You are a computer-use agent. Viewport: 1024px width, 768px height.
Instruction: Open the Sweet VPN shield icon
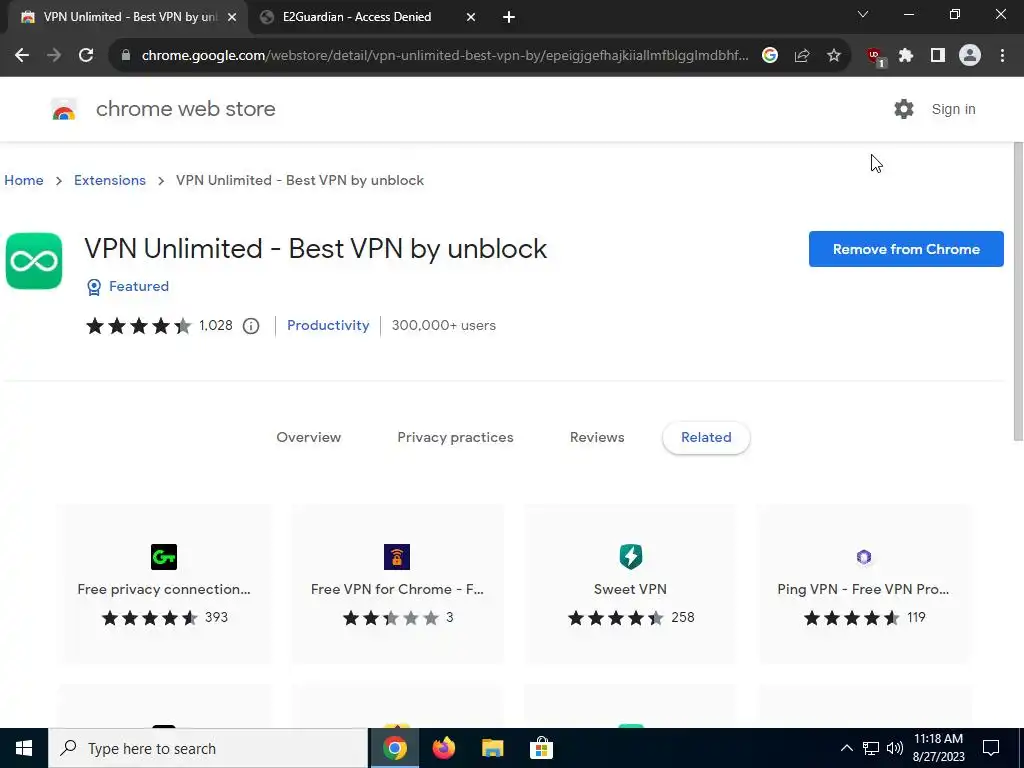(631, 557)
